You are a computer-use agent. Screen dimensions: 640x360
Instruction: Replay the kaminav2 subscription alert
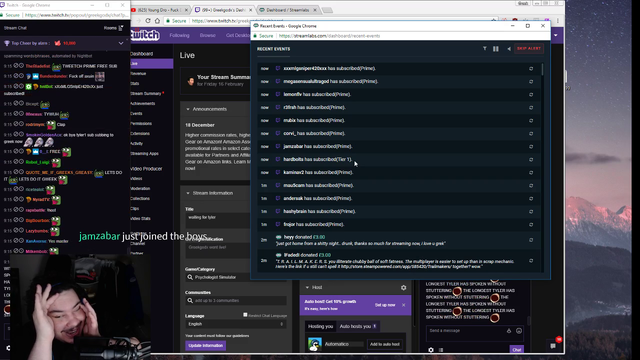coord(531,173)
